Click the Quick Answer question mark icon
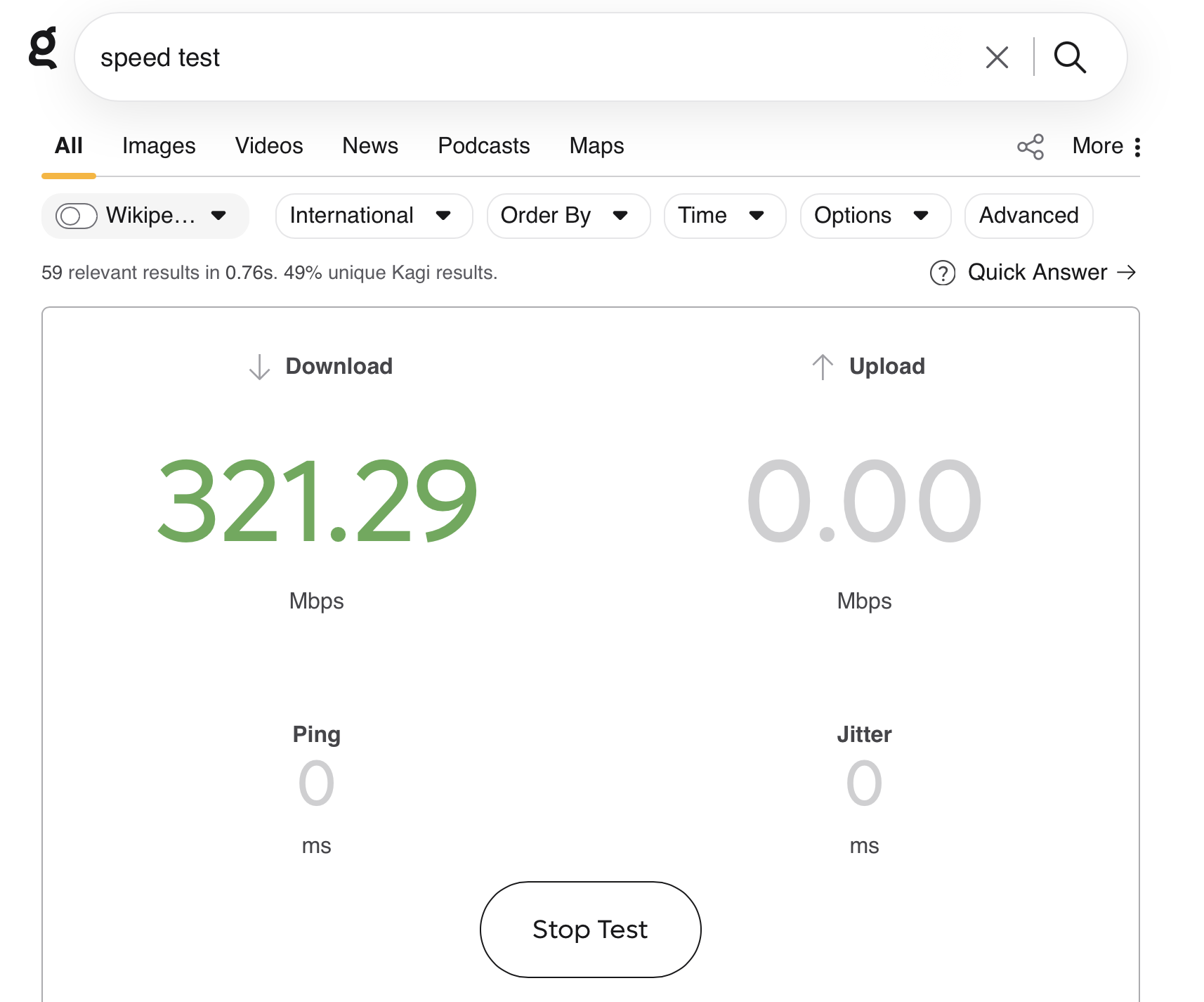 942,273
